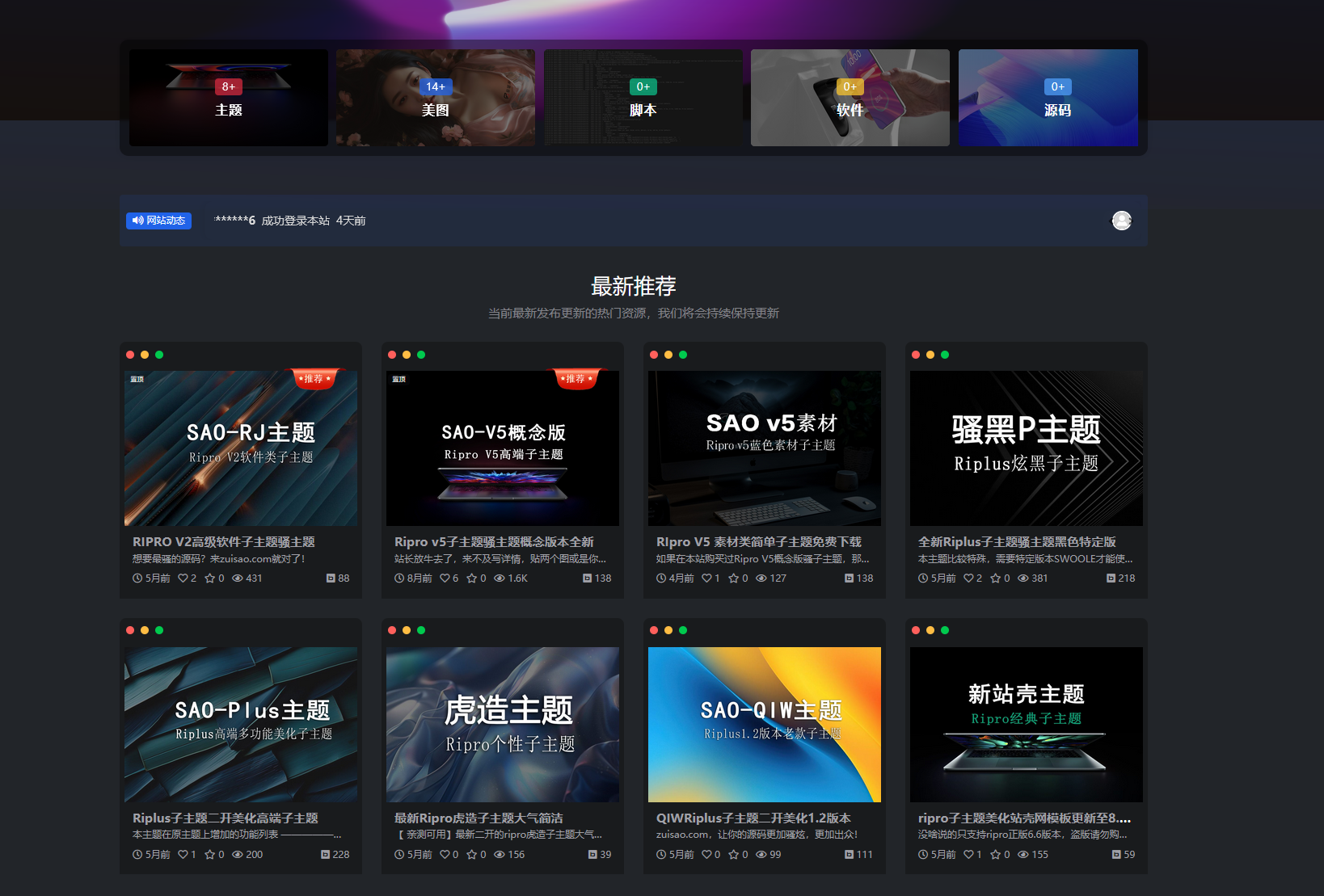Click the star favorite icon on Ripro v5 card
Viewport: 1324px width, 896px height.
[471, 578]
